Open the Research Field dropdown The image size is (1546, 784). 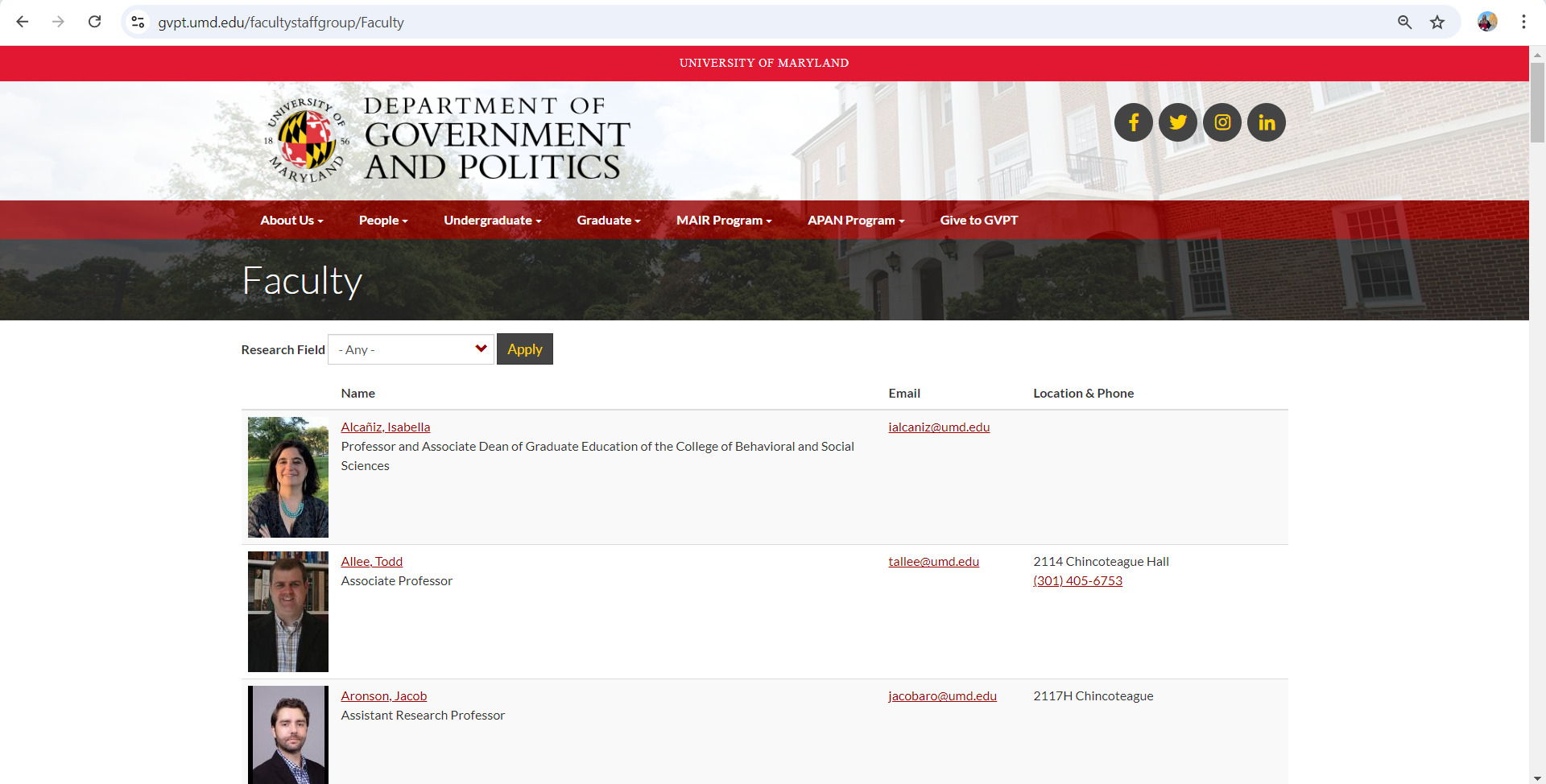click(411, 349)
